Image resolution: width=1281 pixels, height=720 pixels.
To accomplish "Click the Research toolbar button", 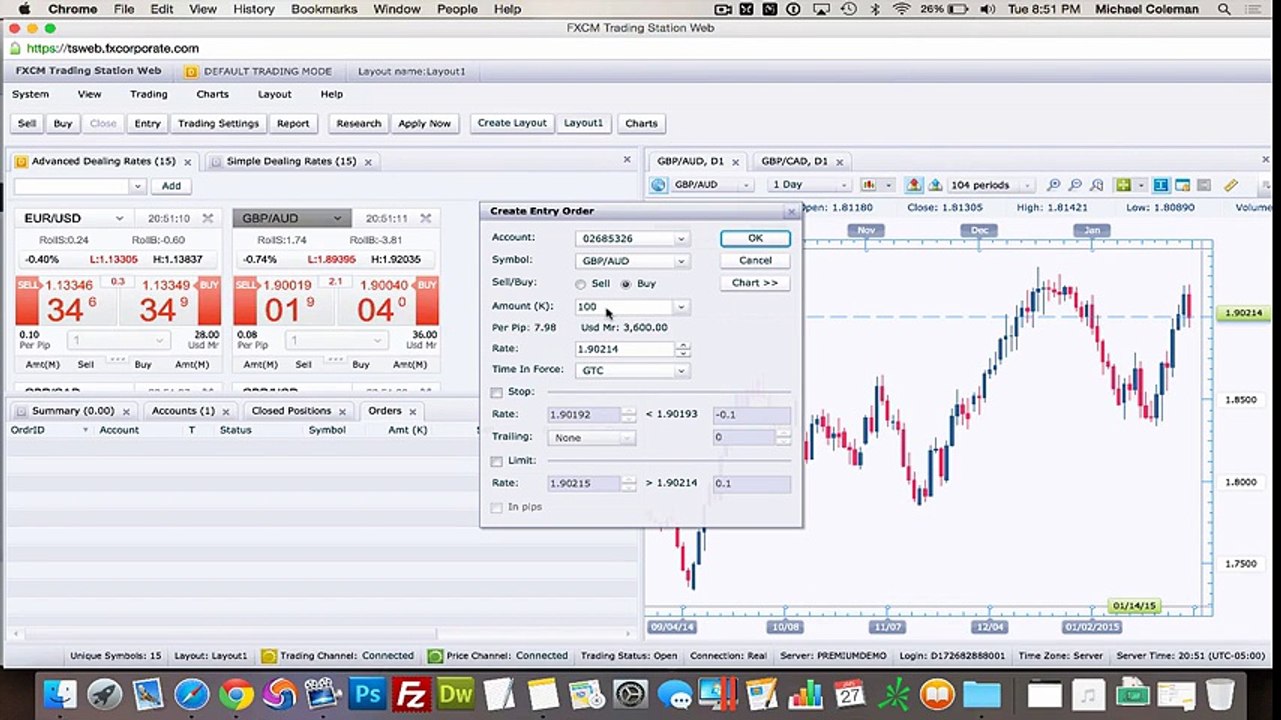I will [358, 124].
